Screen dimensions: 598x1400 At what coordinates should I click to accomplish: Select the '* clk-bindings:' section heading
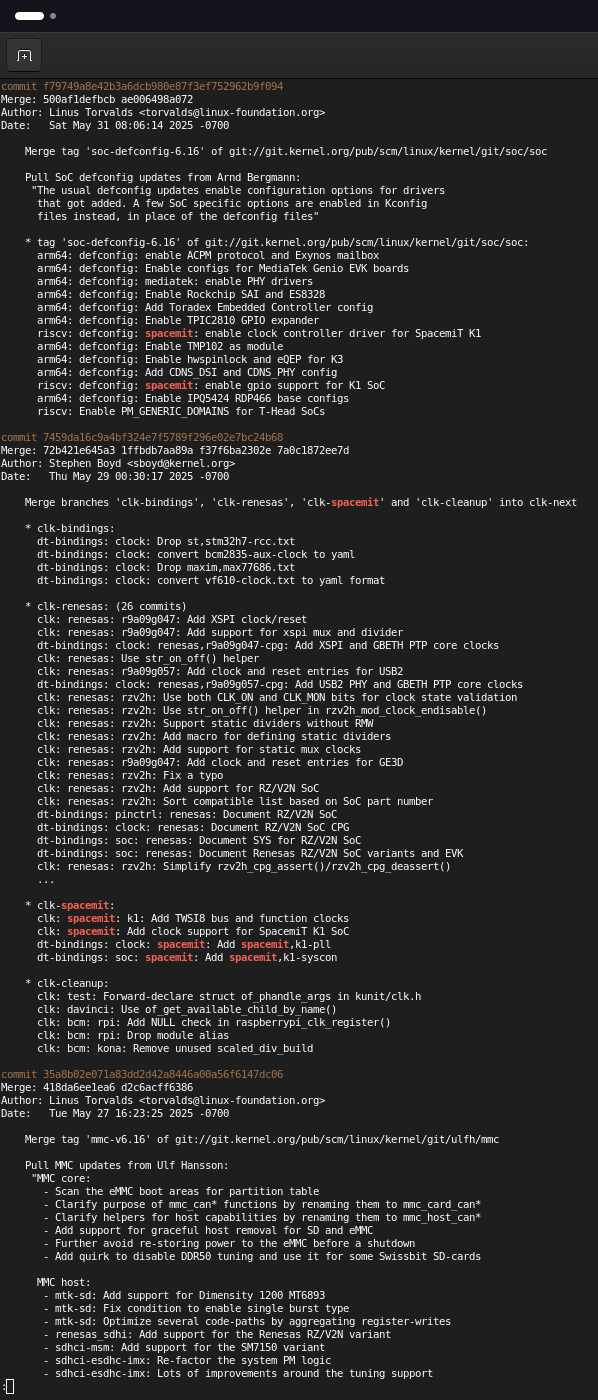coord(70,529)
